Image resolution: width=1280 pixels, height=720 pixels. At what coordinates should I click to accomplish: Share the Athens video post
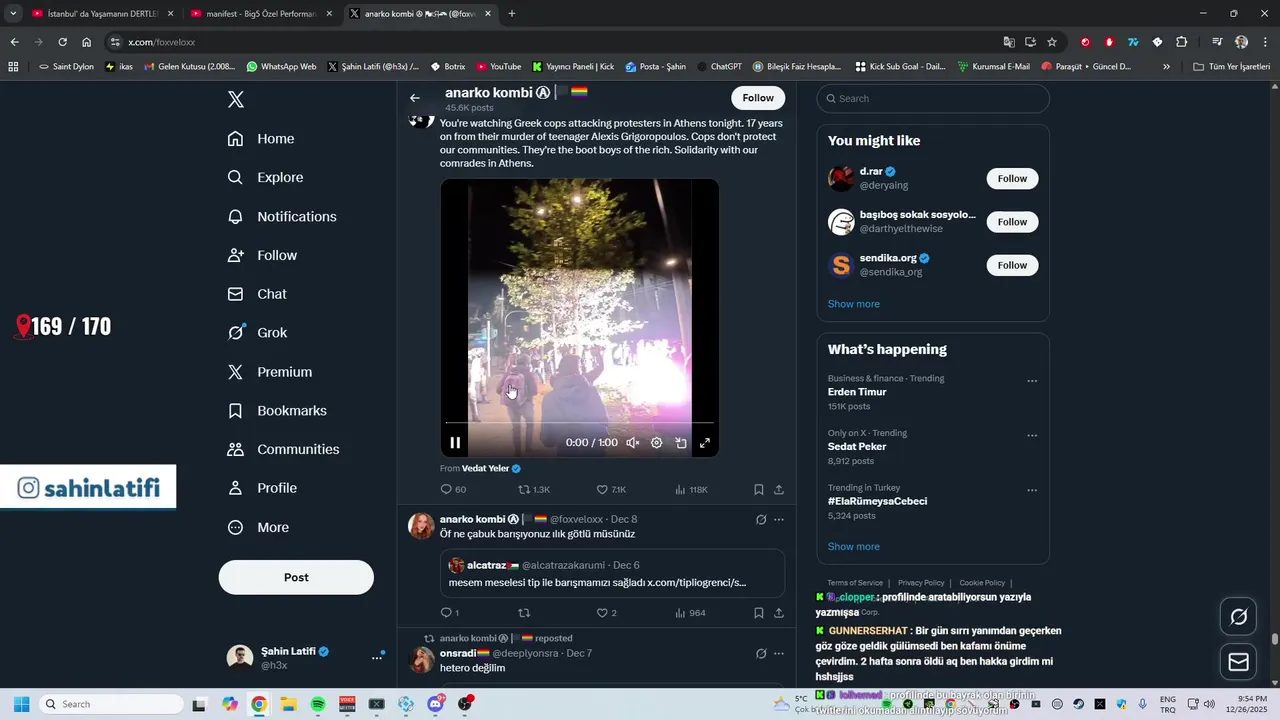tap(779, 490)
